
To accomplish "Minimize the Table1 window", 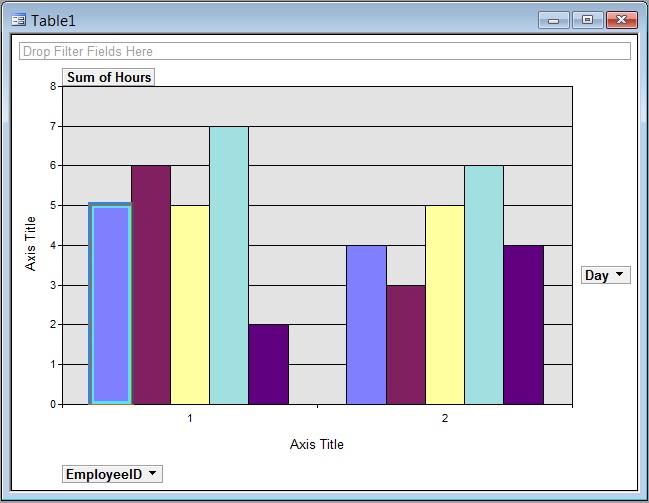I will point(554,20).
